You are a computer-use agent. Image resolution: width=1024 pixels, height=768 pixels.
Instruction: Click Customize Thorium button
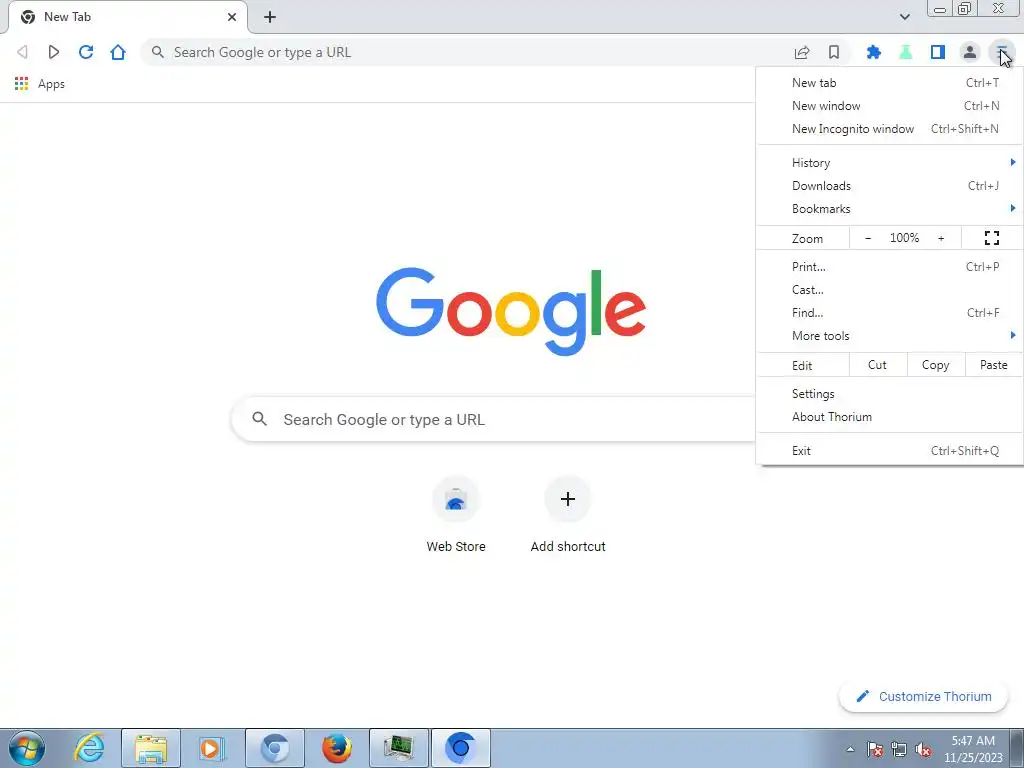click(923, 696)
